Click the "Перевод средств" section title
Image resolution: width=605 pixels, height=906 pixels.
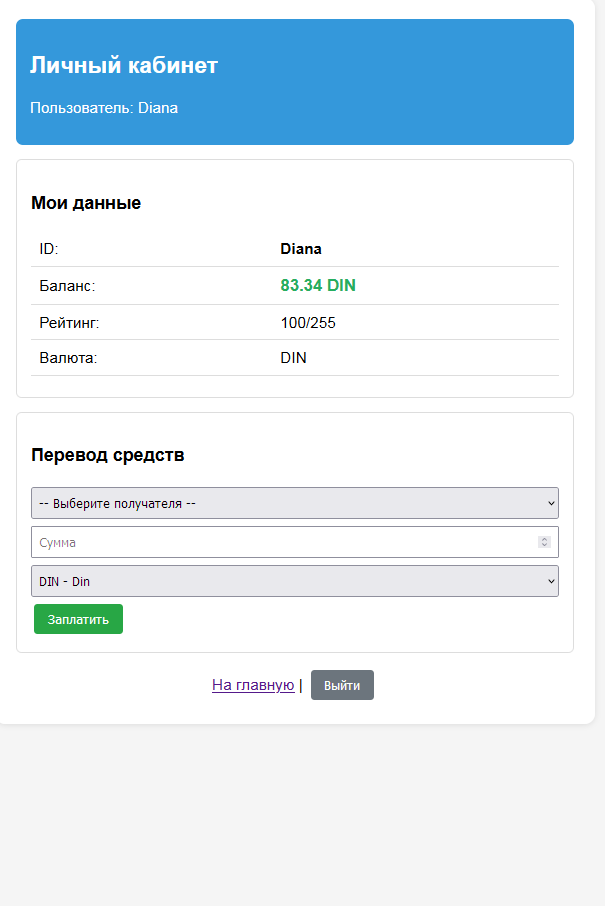108,454
